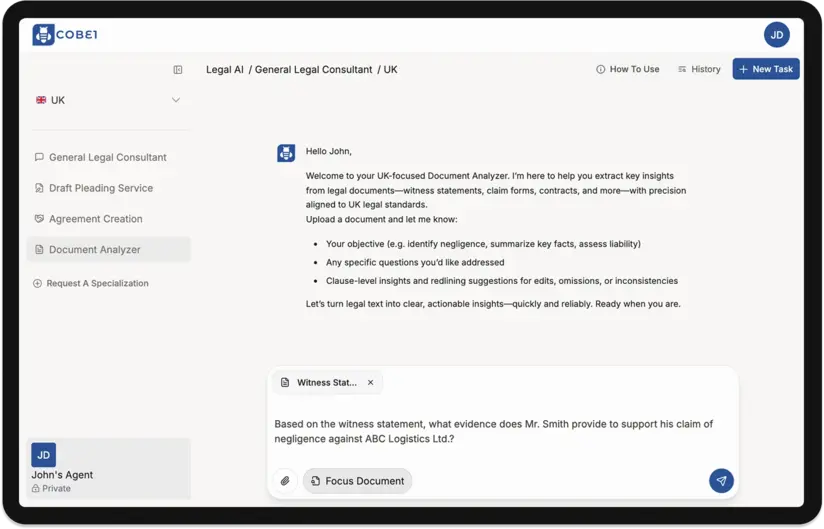
Task: Collapse the sidebar panel icon
Action: pos(178,70)
